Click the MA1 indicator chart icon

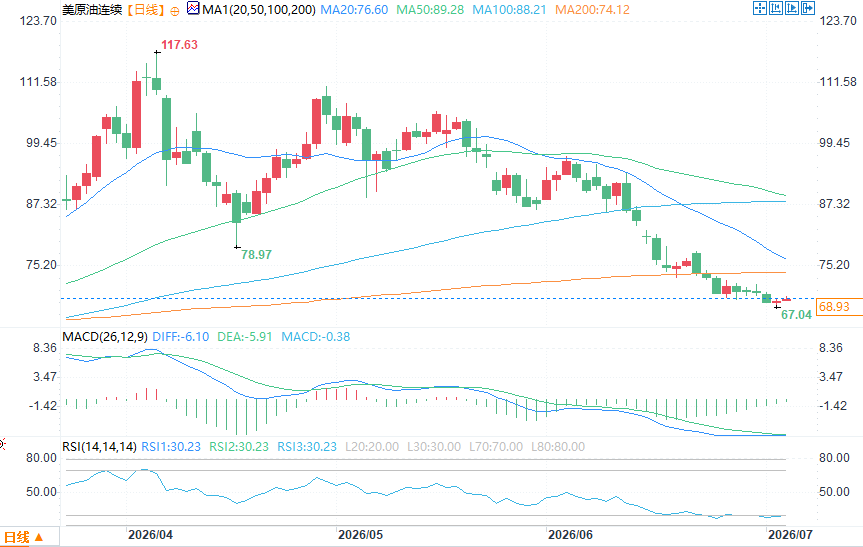pyautogui.click(x=193, y=8)
